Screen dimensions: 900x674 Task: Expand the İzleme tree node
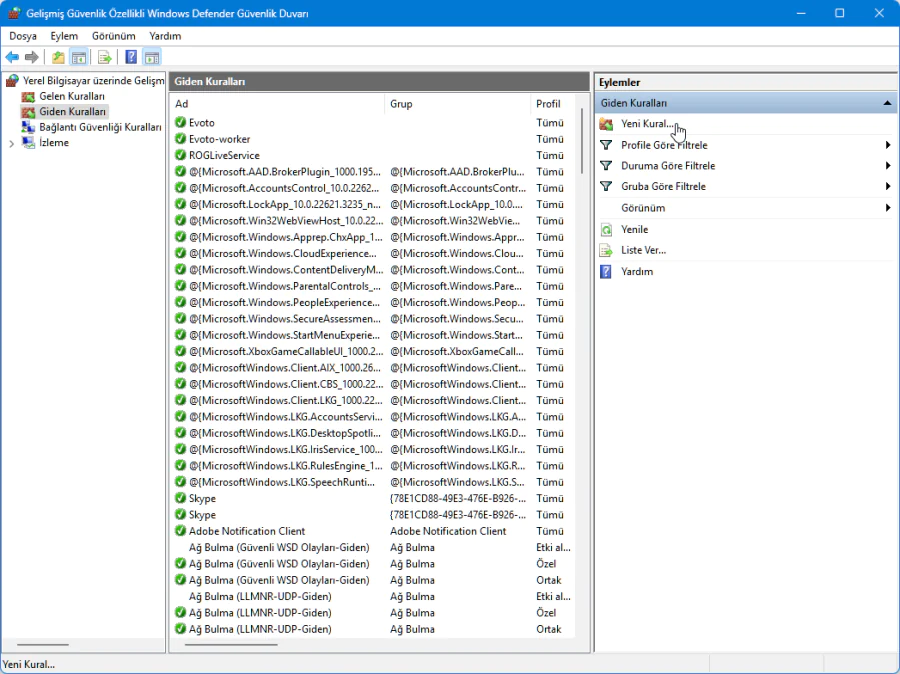[x=12, y=143]
